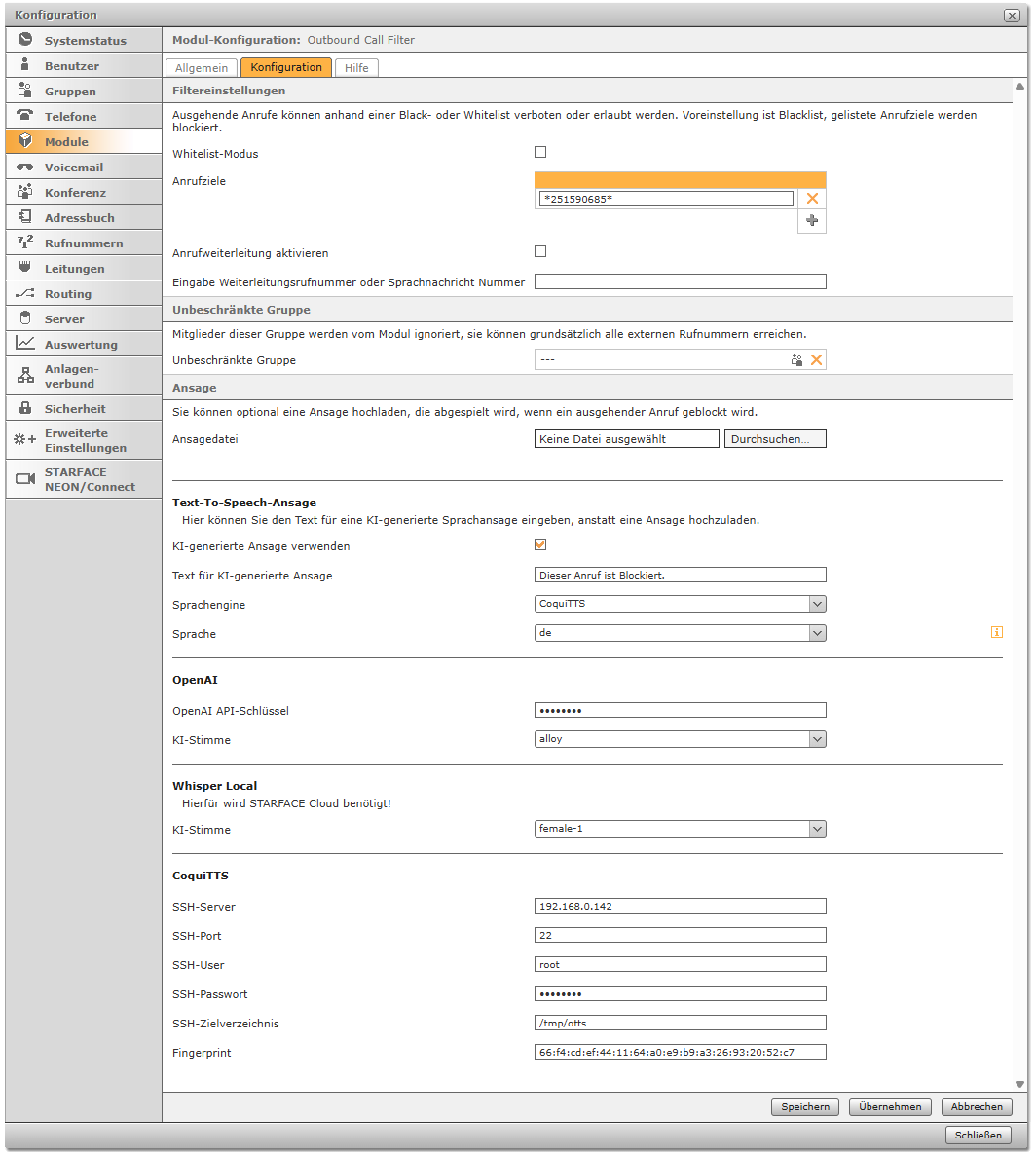Click Durchsuchen to choose announcement file

coord(774,439)
